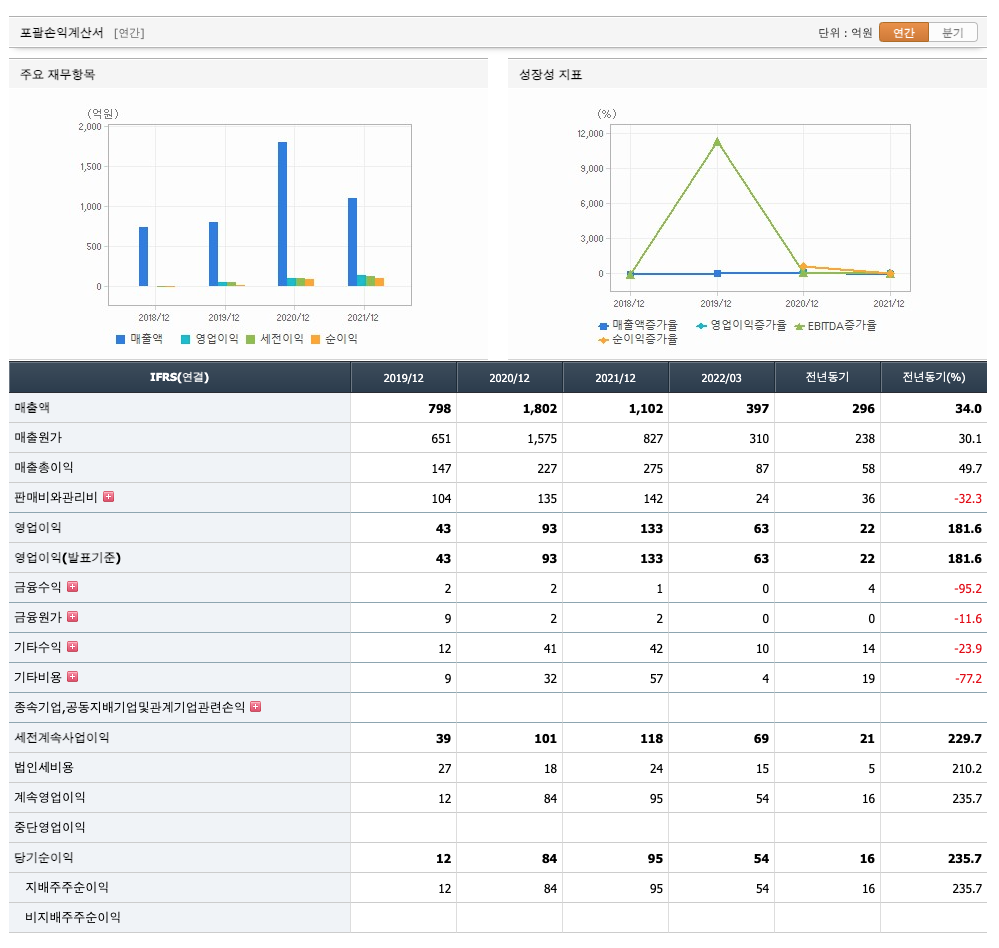Viewport: 999px width, 948px height.
Task: Toggle the 세전이익 legend in bar chart
Action: tap(275, 339)
